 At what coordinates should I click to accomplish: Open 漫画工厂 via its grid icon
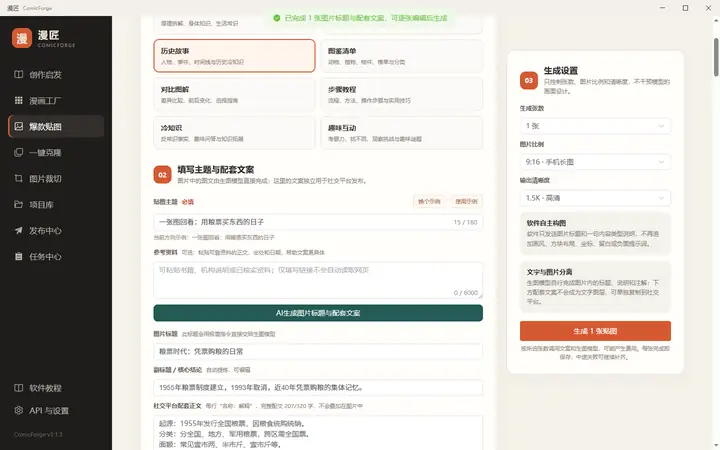[x=18, y=100]
